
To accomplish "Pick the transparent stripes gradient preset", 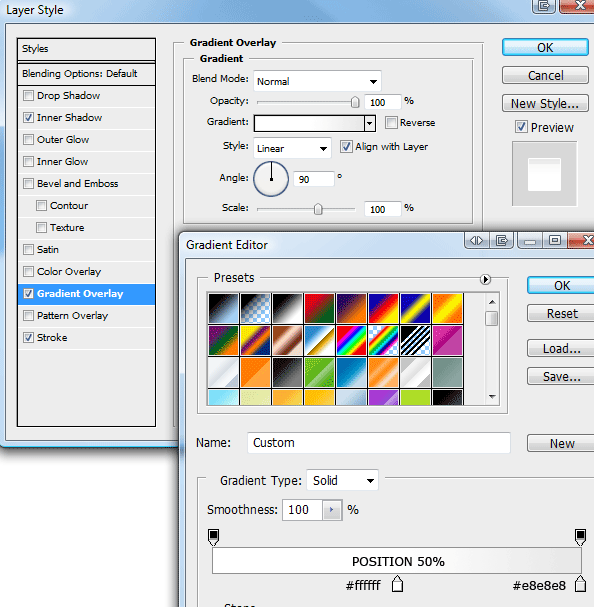I will point(415,341).
